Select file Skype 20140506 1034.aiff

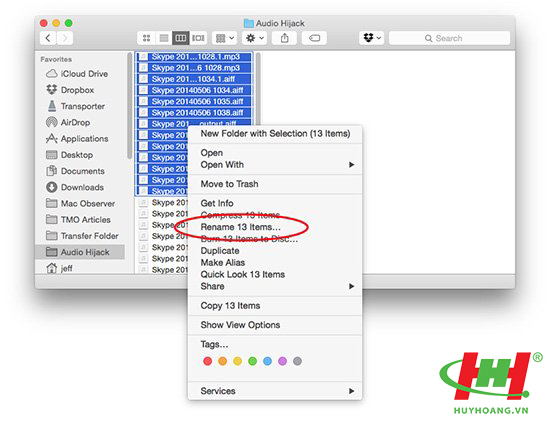[194, 90]
